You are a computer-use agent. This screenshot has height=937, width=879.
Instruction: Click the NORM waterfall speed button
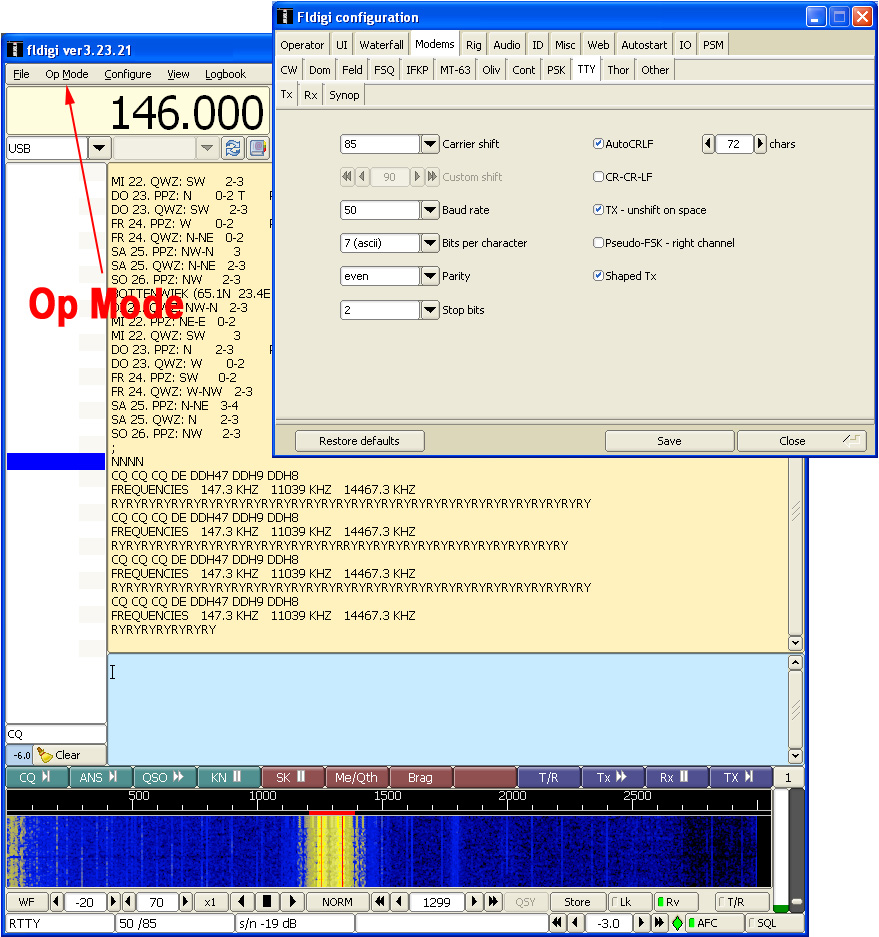click(x=337, y=901)
